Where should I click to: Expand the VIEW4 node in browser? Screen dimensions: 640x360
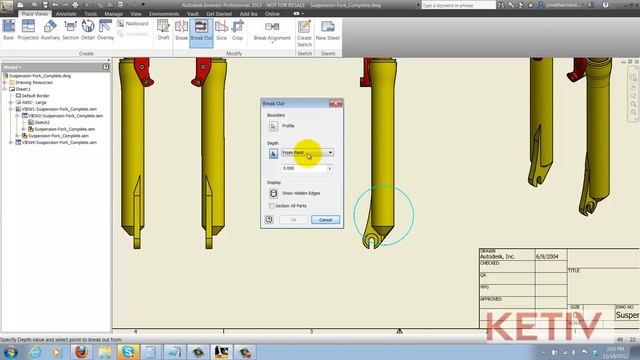11,142
